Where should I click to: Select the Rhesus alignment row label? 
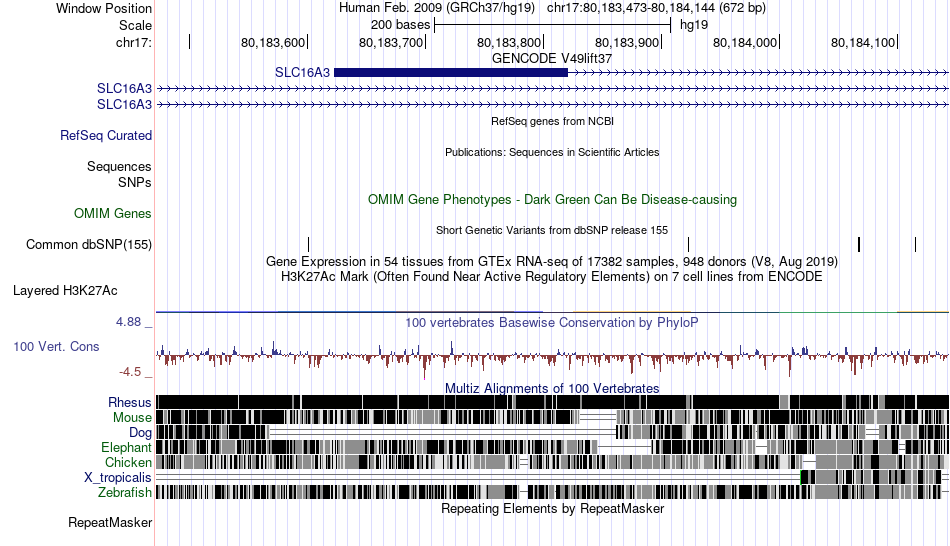coord(130,402)
